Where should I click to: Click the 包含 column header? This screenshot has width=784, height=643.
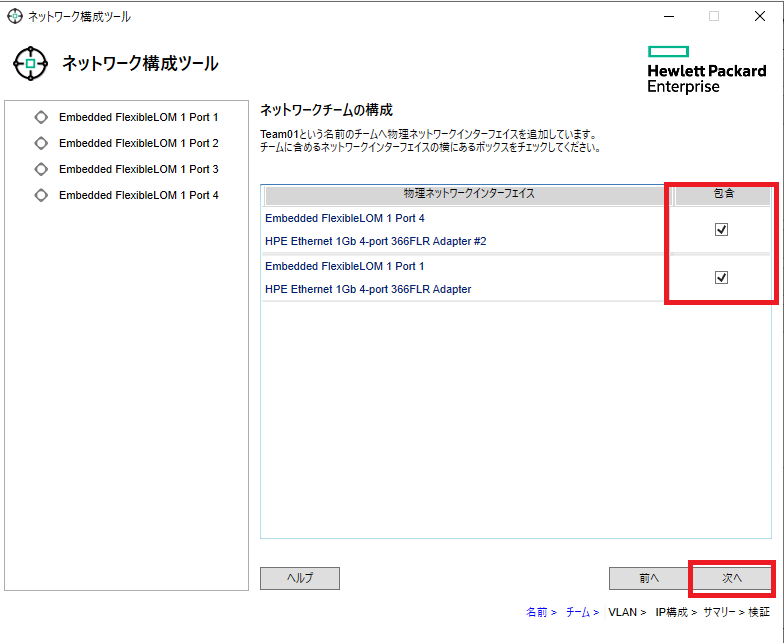(x=723, y=194)
